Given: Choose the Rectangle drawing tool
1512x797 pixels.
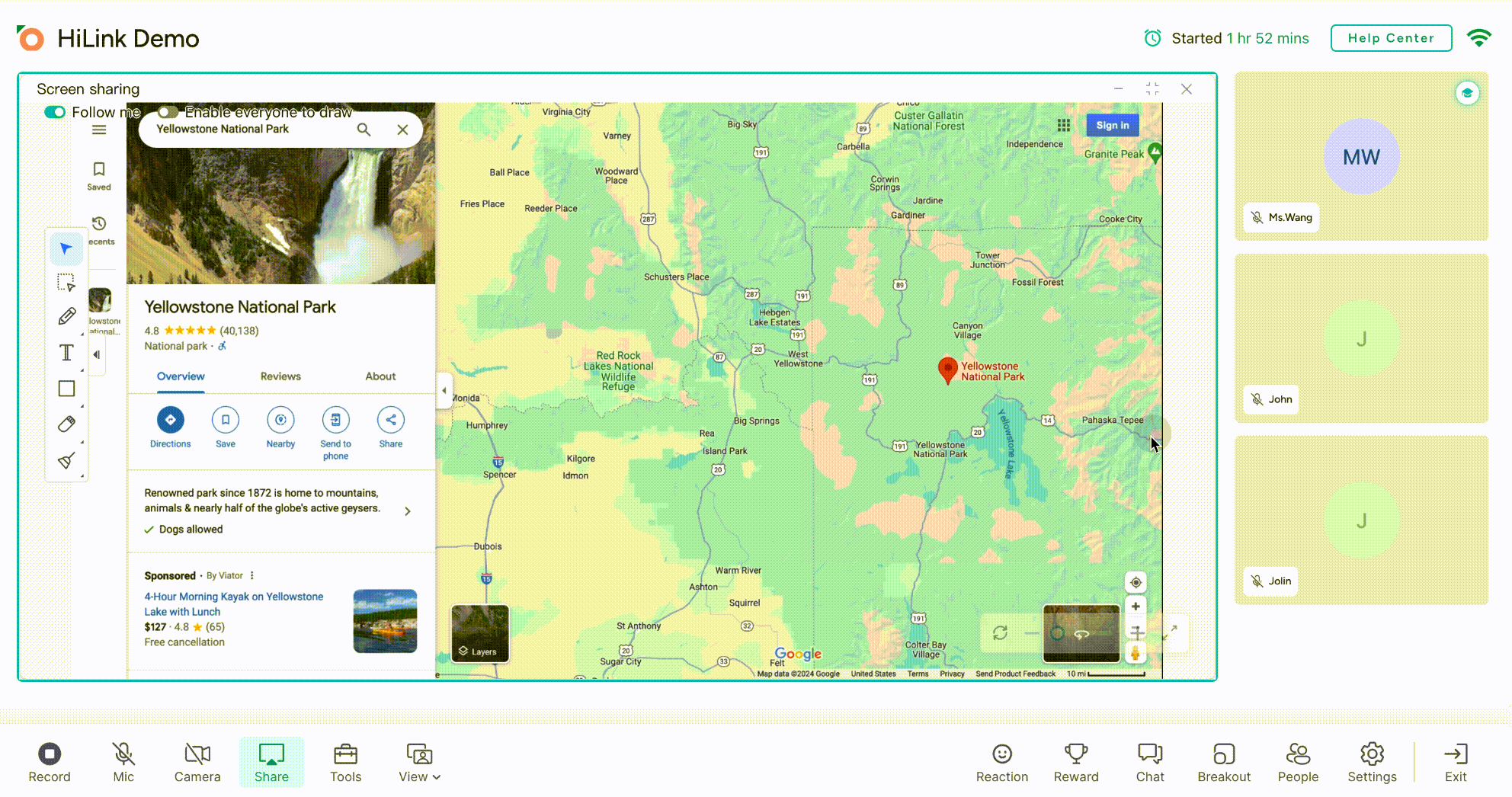Looking at the screenshot, I should (66, 389).
